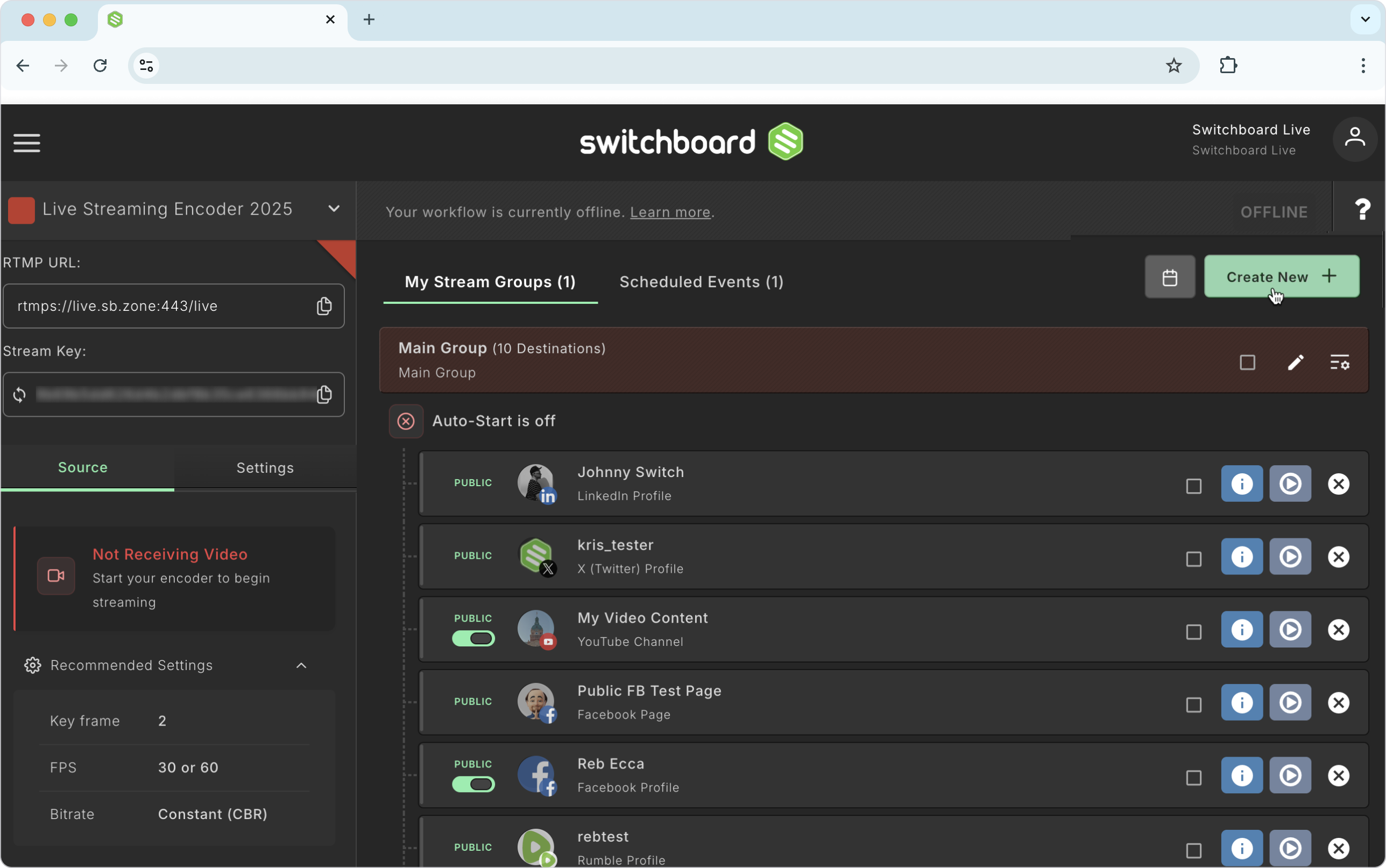The image size is (1386, 868).
Task: Click the RTMP URL field
Action: [x=173, y=306]
